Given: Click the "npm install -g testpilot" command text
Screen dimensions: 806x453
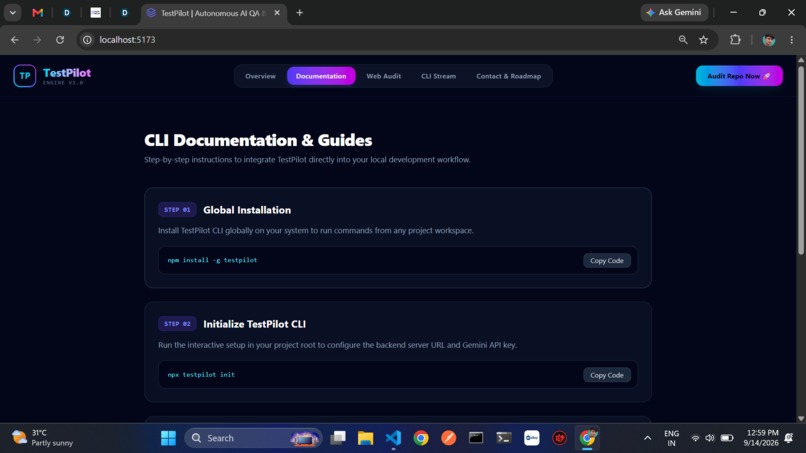Looking at the screenshot, I should [212, 260].
